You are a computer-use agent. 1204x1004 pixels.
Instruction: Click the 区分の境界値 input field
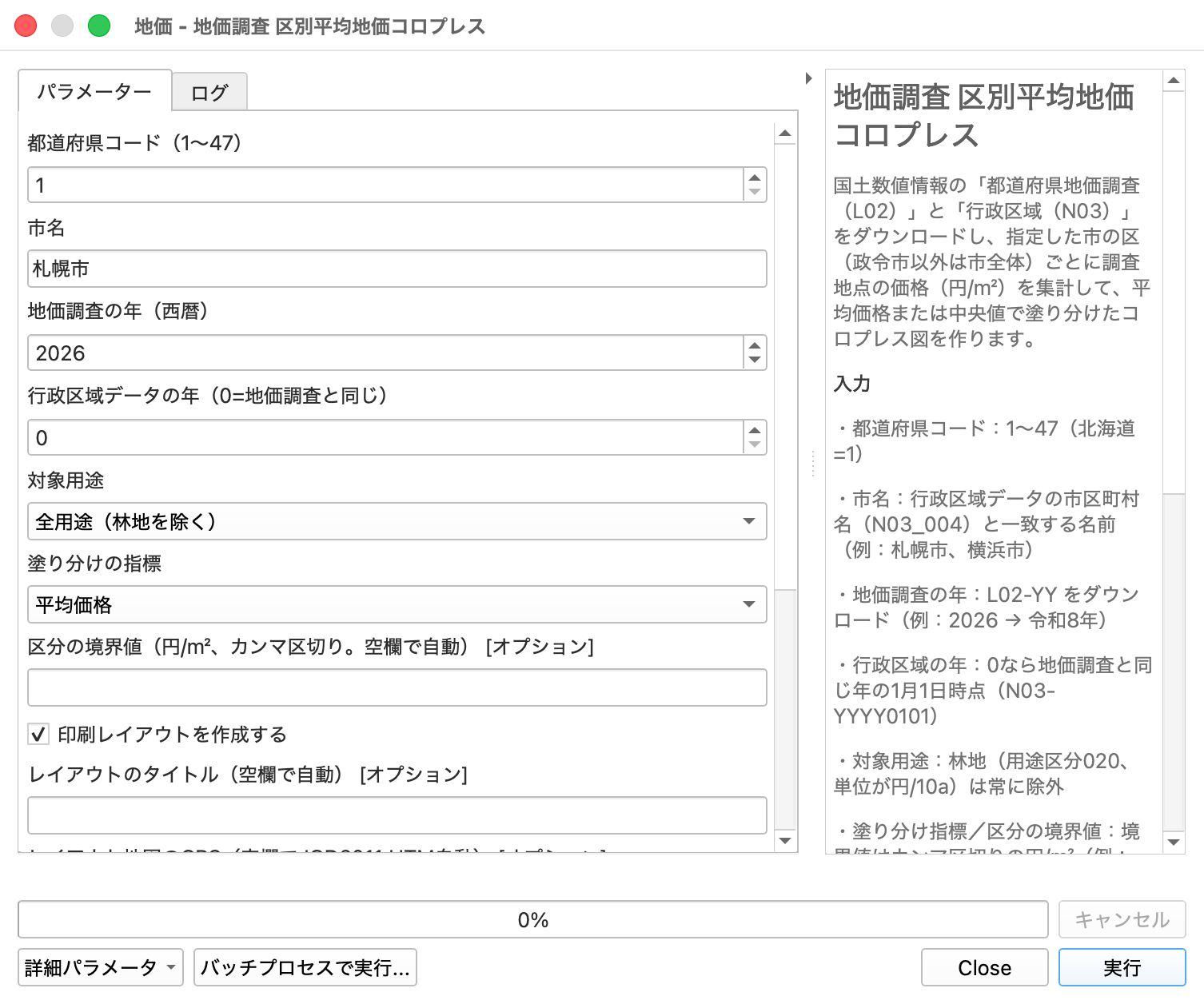397,687
